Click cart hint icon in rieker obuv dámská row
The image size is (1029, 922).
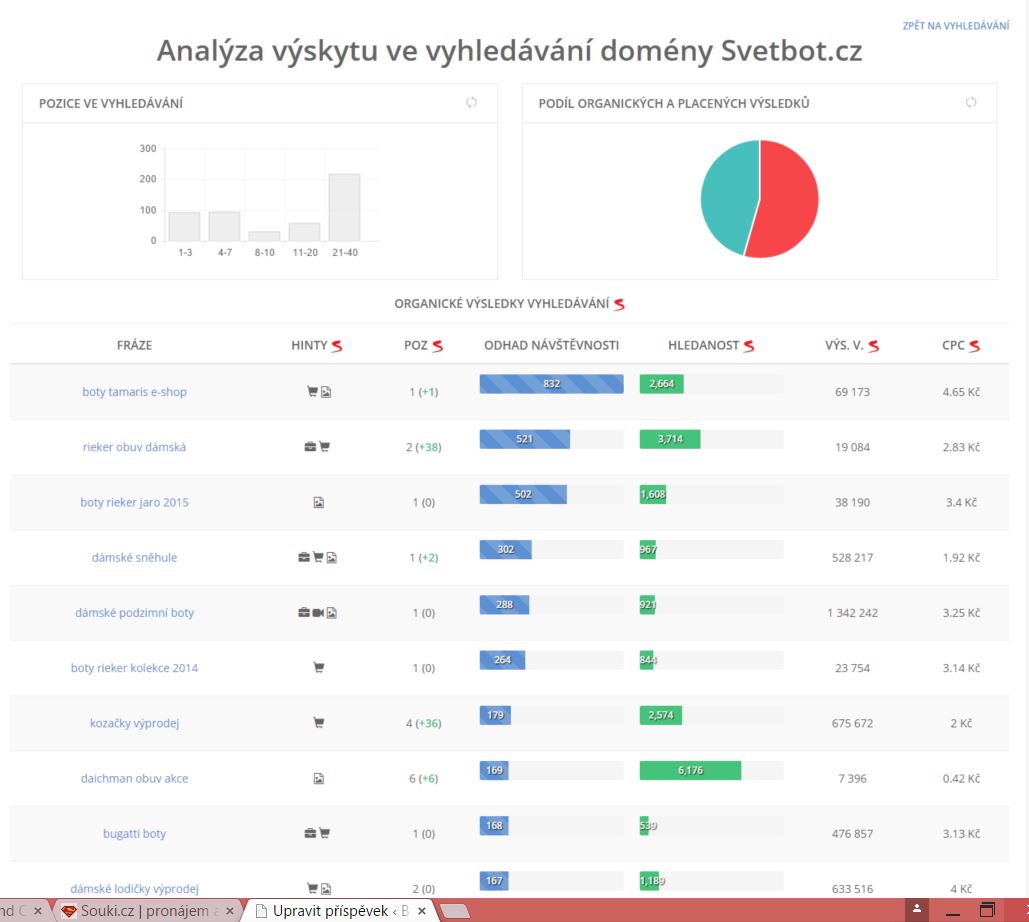click(x=324, y=447)
